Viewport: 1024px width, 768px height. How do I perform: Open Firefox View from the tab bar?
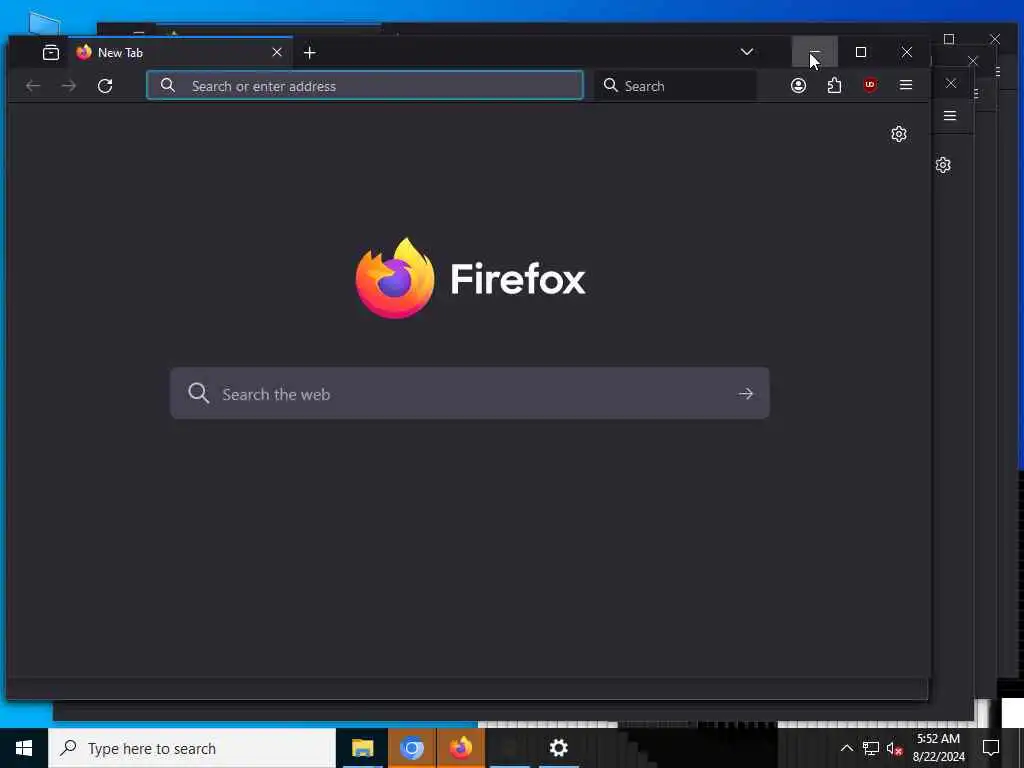[51, 53]
